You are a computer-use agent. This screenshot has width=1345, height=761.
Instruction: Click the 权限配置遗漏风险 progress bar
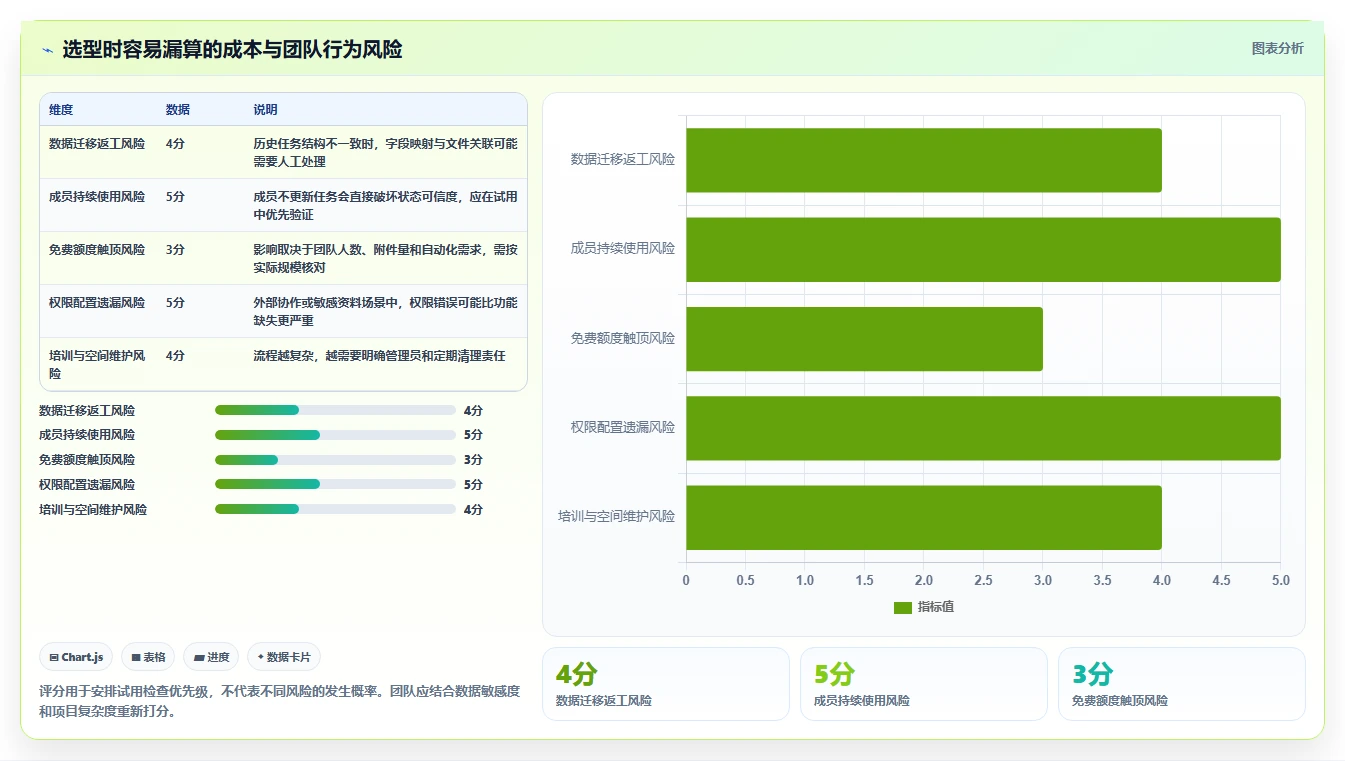(335, 484)
